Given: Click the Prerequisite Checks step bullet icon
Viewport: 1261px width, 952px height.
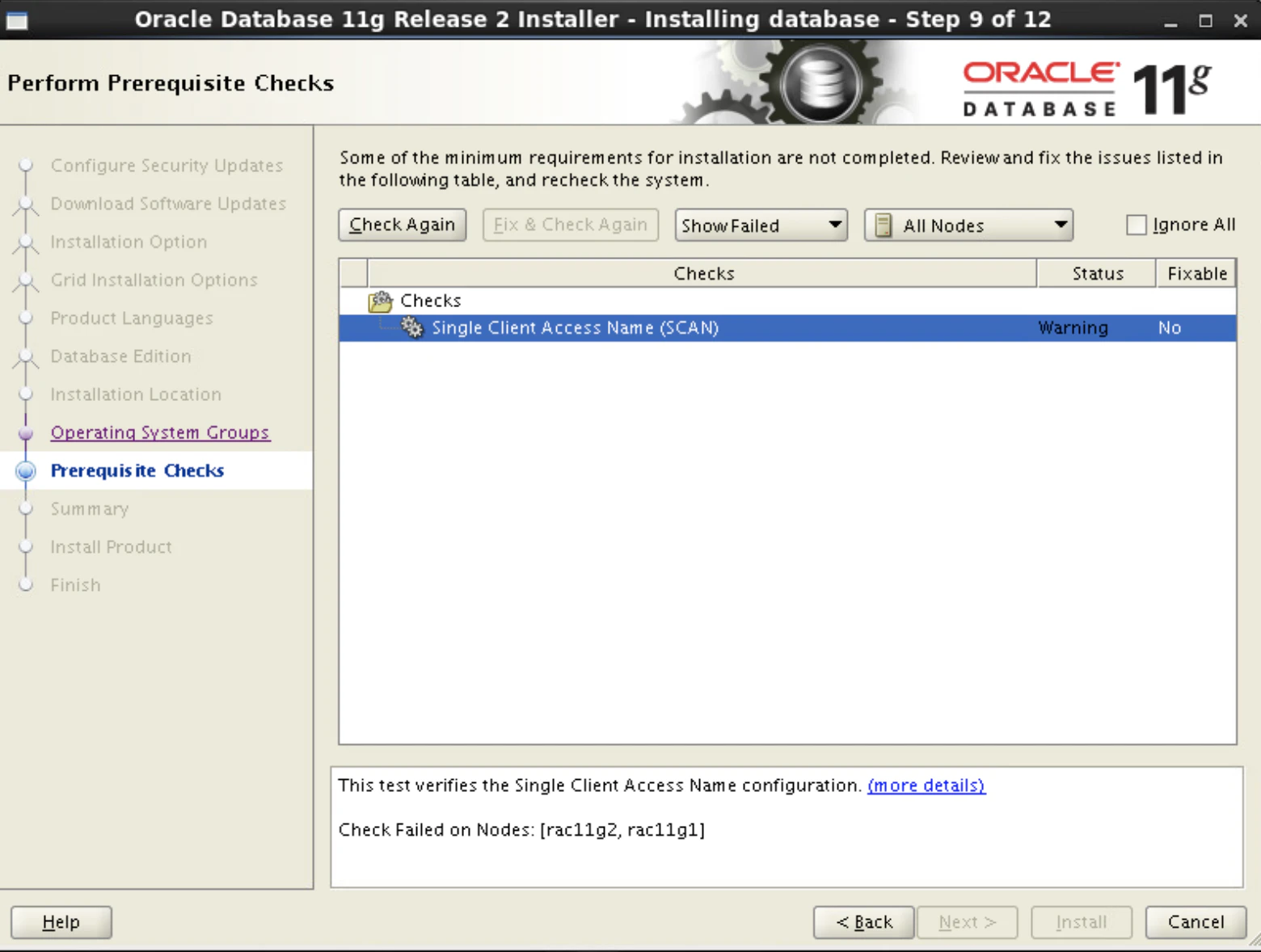Looking at the screenshot, I should [x=26, y=471].
